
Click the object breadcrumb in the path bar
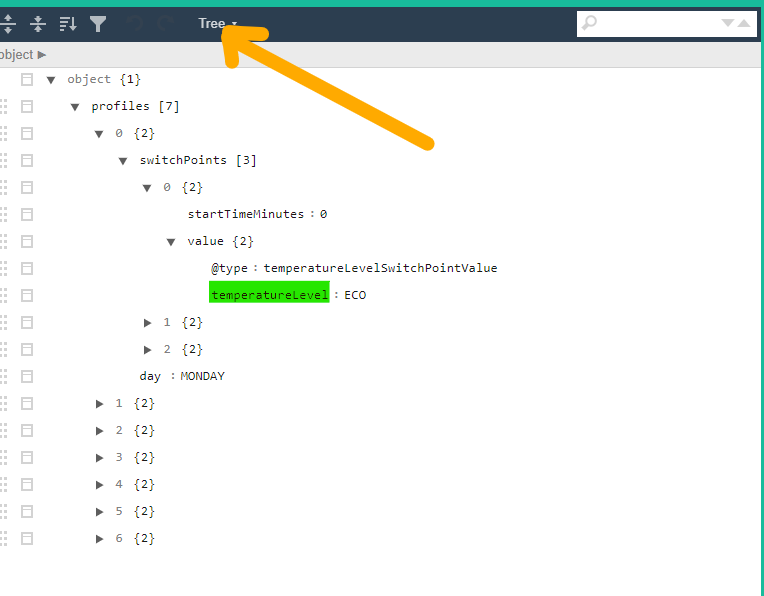pos(17,55)
